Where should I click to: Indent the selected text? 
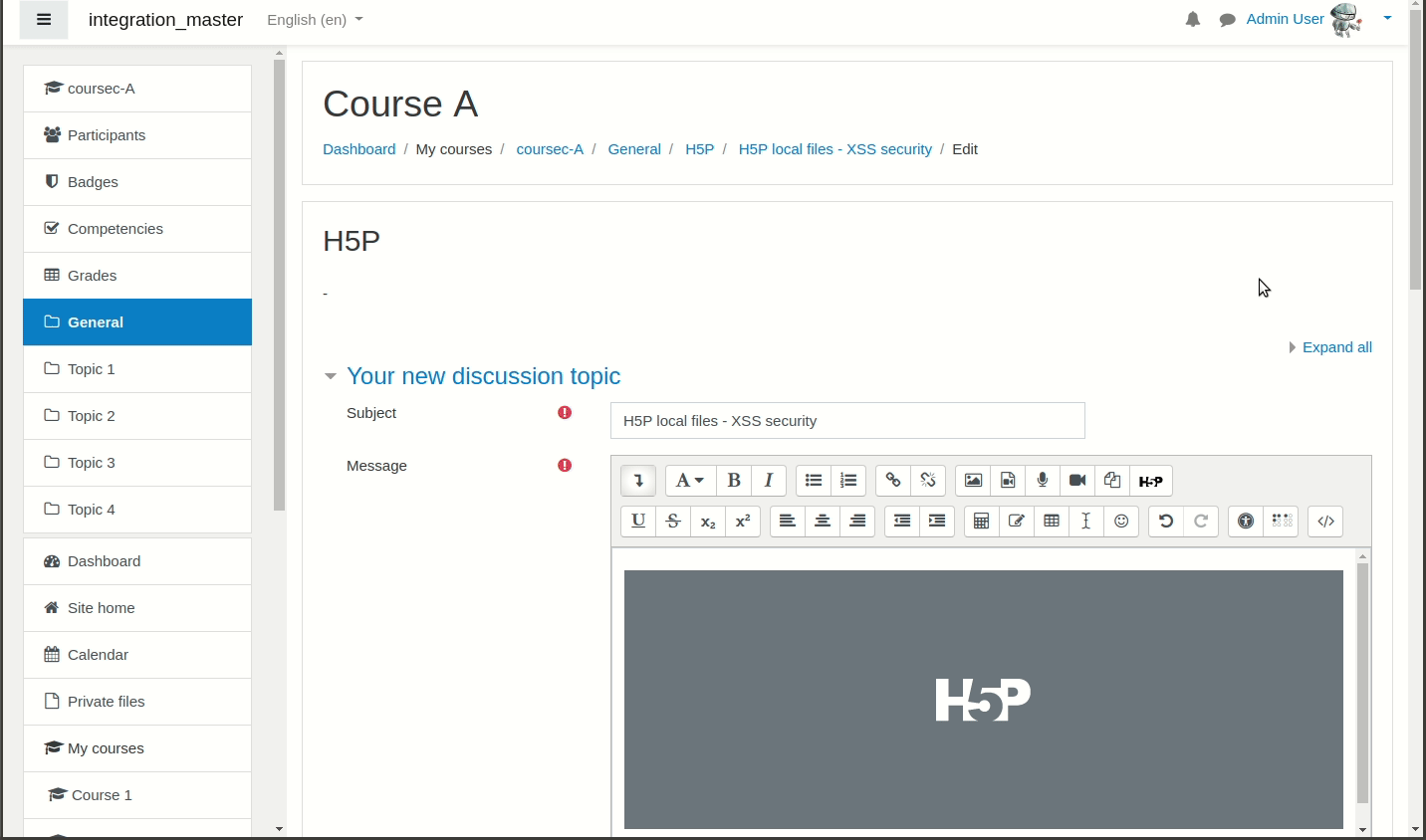937,521
